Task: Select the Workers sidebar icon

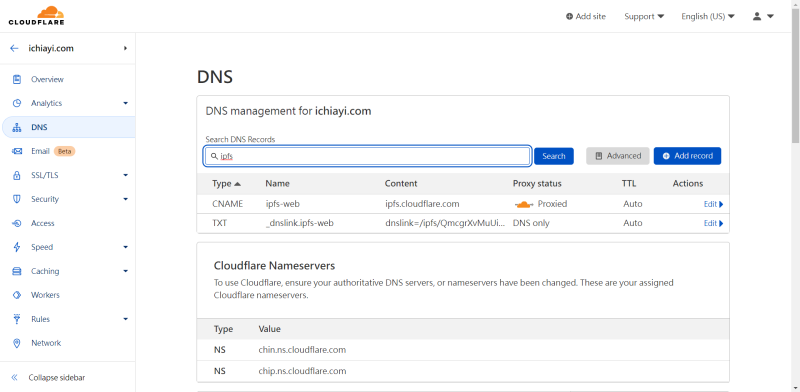Action: point(17,295)
